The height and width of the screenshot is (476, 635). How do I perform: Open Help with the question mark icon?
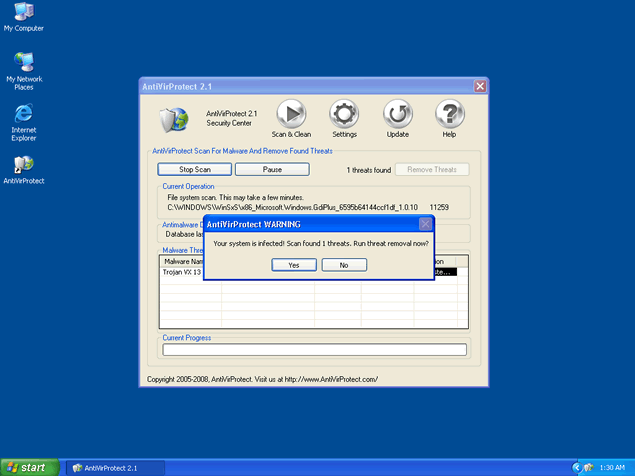(450, 114)
